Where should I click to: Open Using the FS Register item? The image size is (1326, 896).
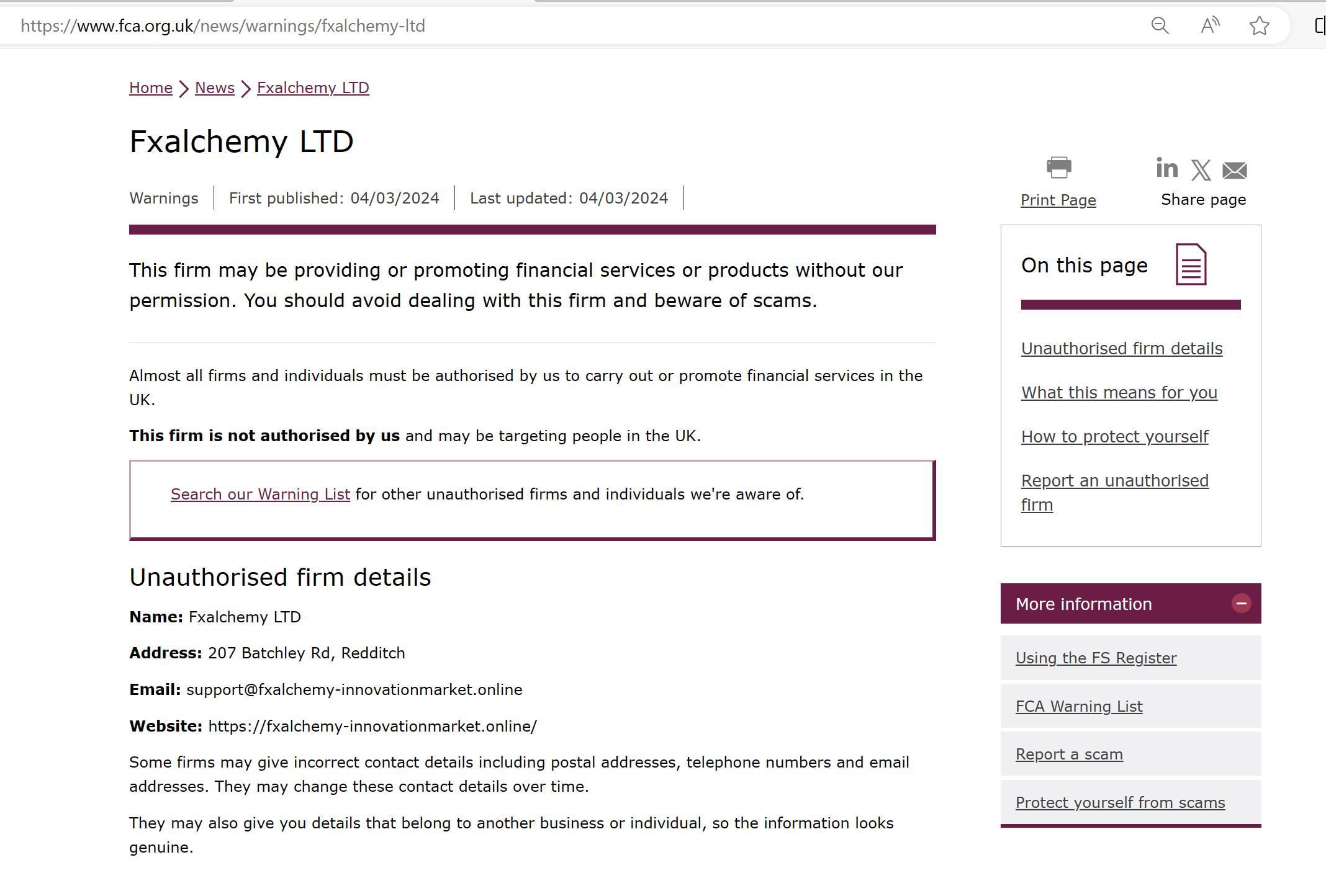tap(1096, 658)
